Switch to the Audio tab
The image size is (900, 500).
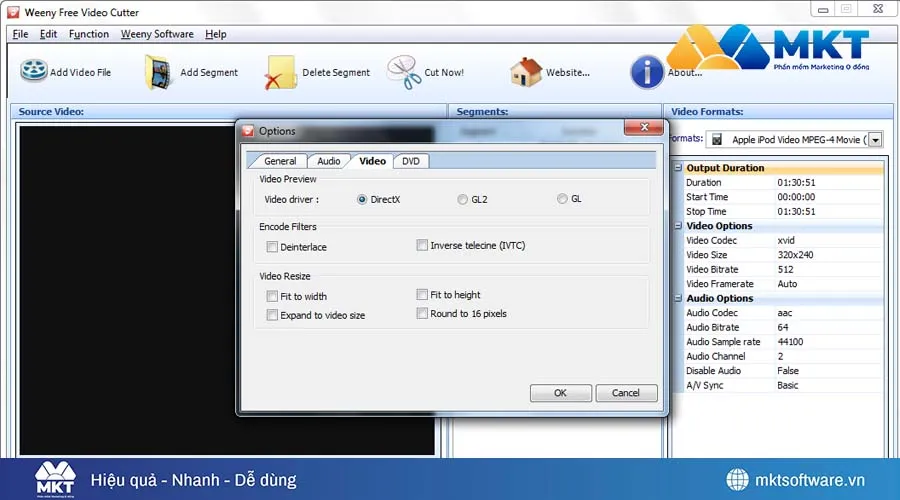(x=328, y=161)
